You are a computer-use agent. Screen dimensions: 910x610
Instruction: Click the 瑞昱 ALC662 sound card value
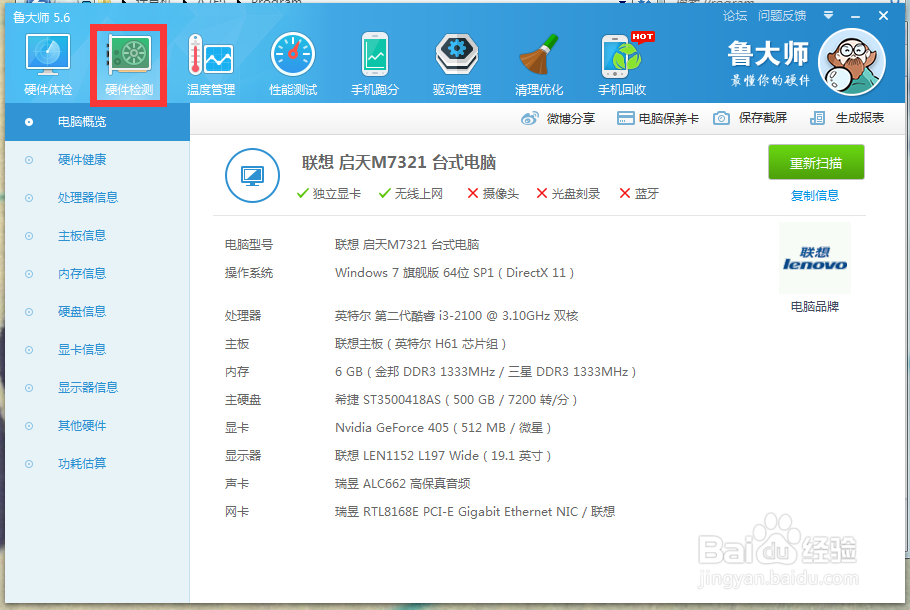tap(403, 483)
